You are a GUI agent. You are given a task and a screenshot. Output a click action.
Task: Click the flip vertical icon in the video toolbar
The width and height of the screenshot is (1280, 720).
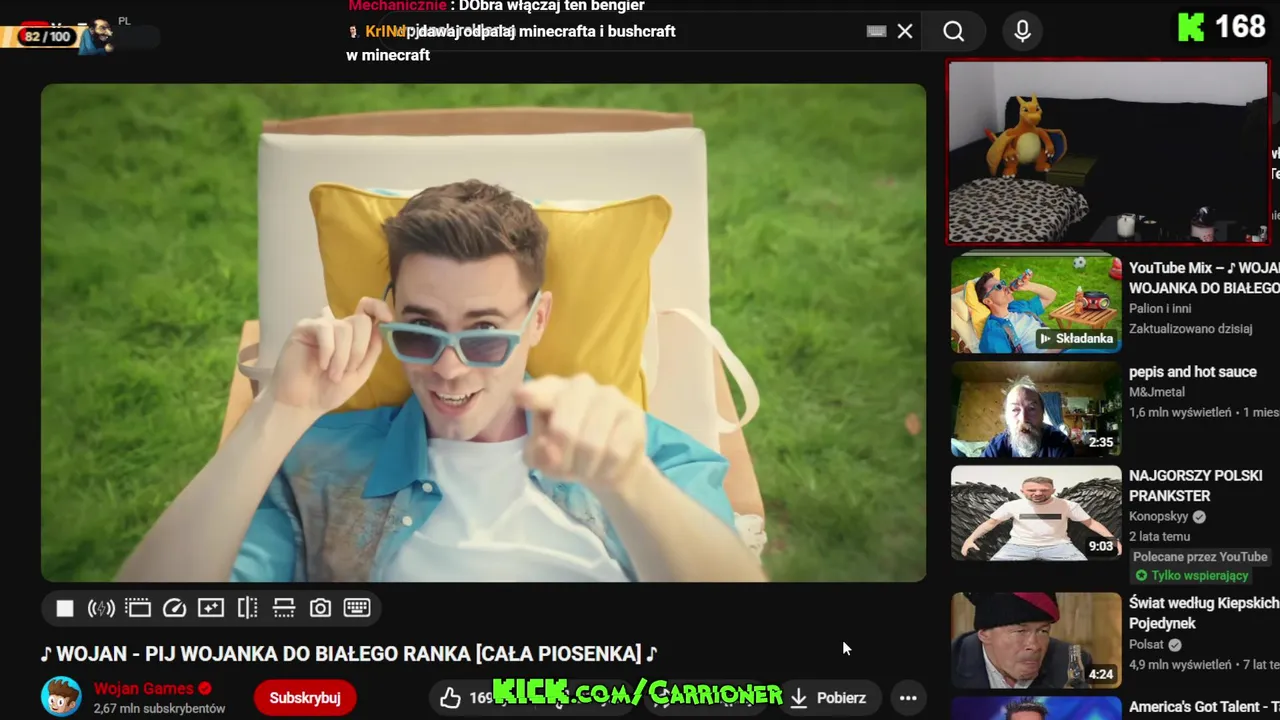284,608
